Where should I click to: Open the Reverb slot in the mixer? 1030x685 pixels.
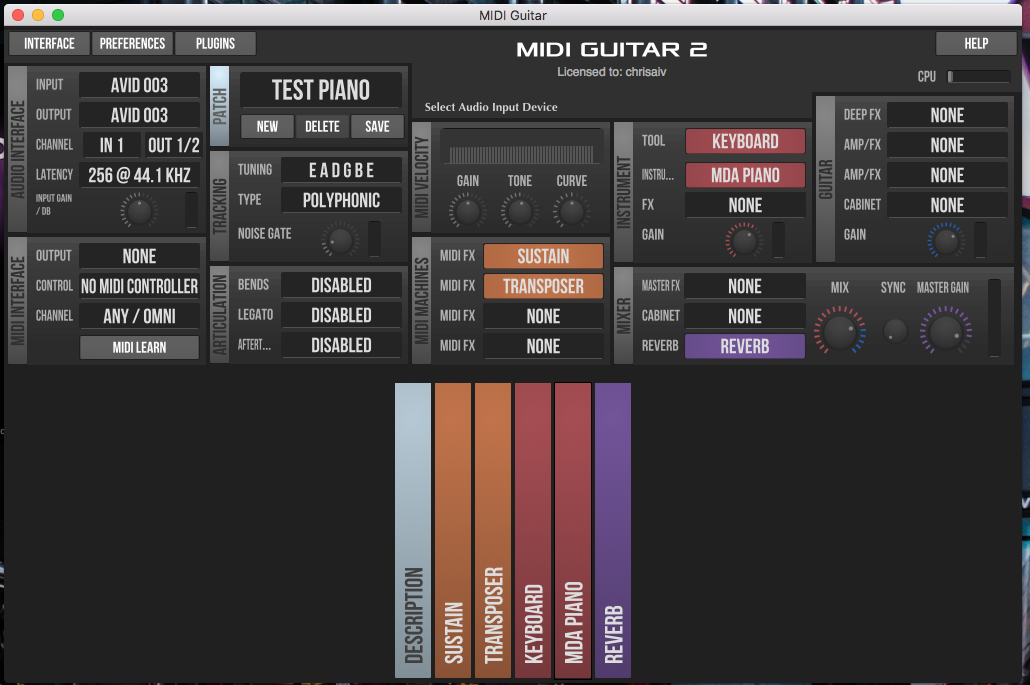pos(744,346)
